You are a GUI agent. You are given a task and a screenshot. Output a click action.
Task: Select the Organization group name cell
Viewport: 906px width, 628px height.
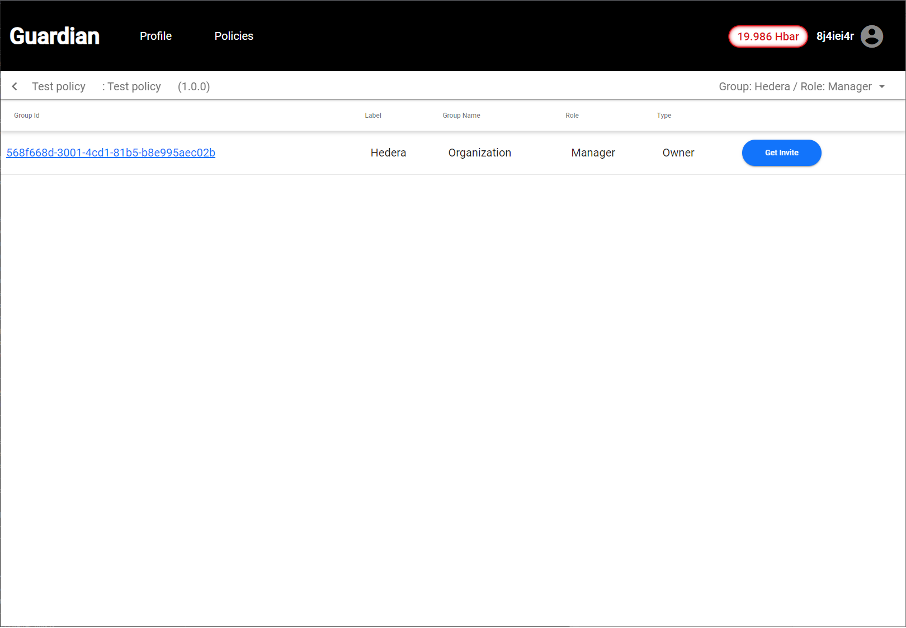pyautogui.click(x=479, y=153)
